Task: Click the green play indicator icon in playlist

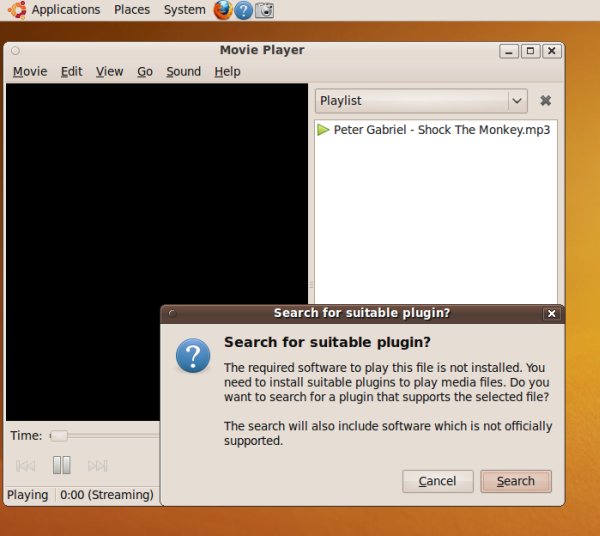Action: click(323, 130)
